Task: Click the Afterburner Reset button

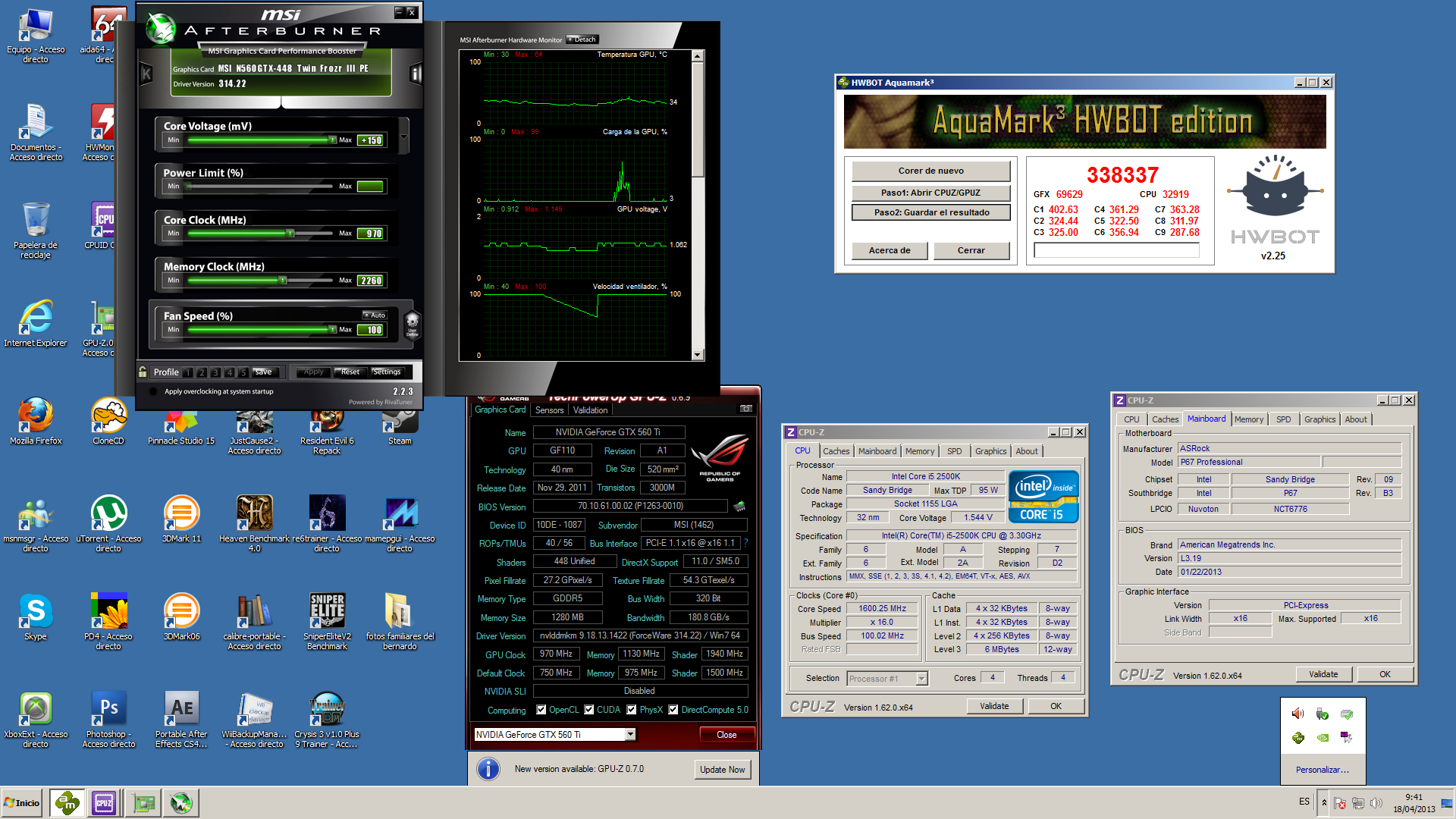Action: point(350,372)
